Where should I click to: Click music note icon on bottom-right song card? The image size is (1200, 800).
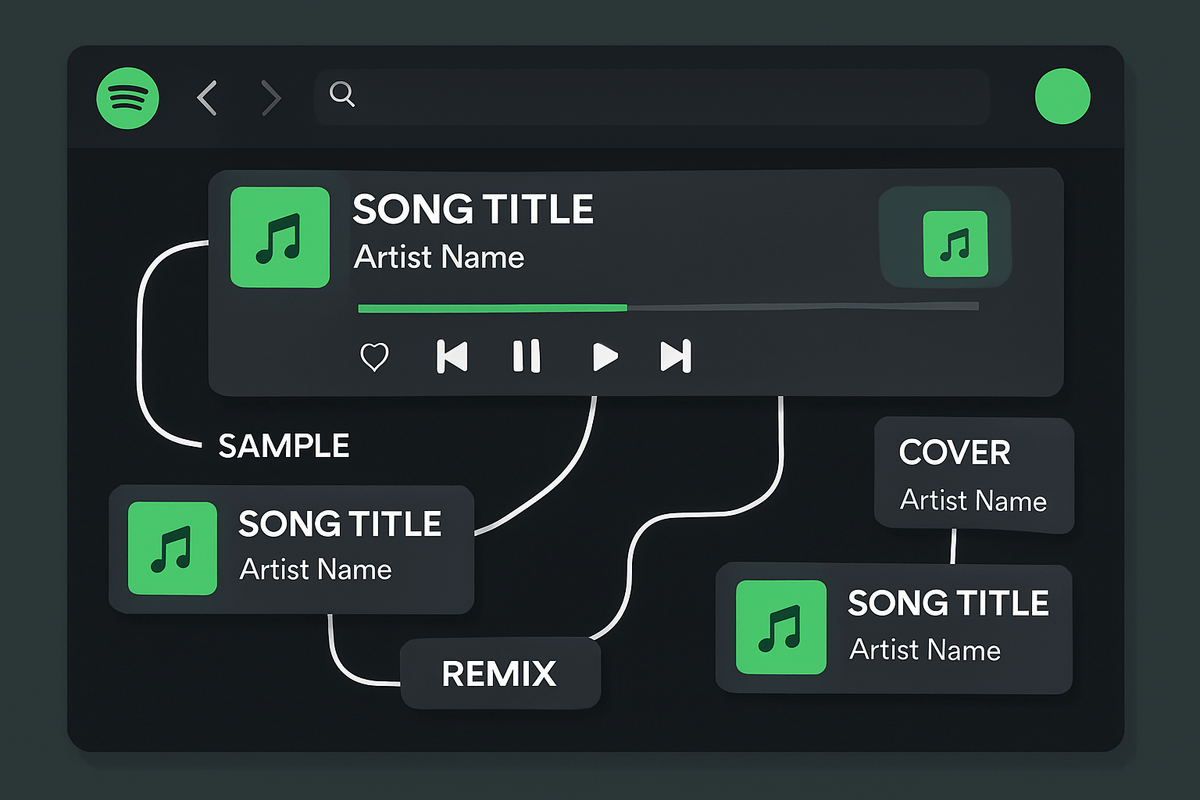click(781, 626)
